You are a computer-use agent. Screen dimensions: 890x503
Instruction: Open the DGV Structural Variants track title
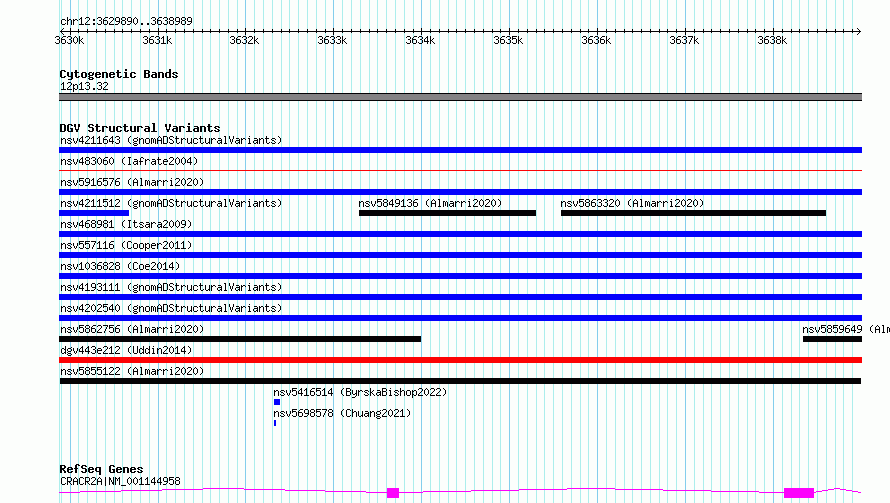pyautogui.click(x=140, y=128)
